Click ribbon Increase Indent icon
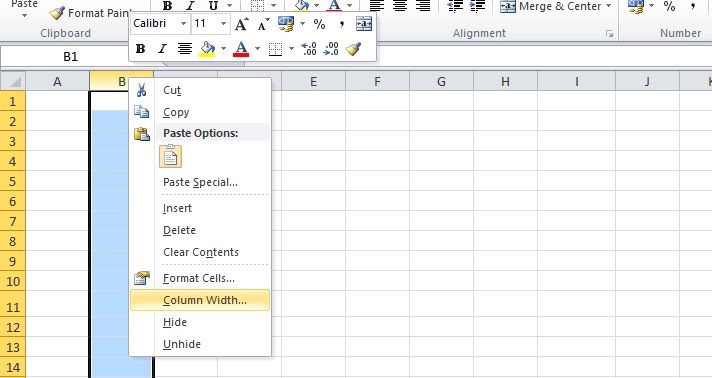712x378 pixels. pos(477,5)
